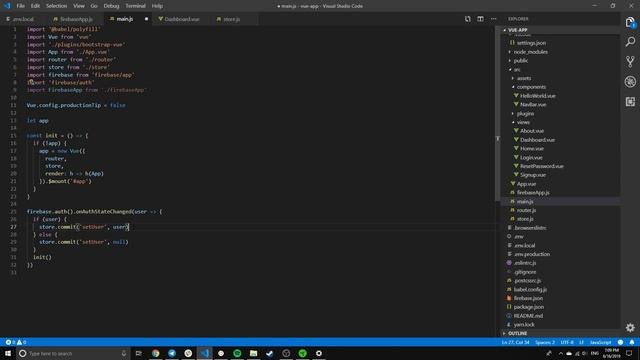Screen dimensions: 640x360
Task: Open the Search view in the activity bar
Action: click(x=630, y=42)
